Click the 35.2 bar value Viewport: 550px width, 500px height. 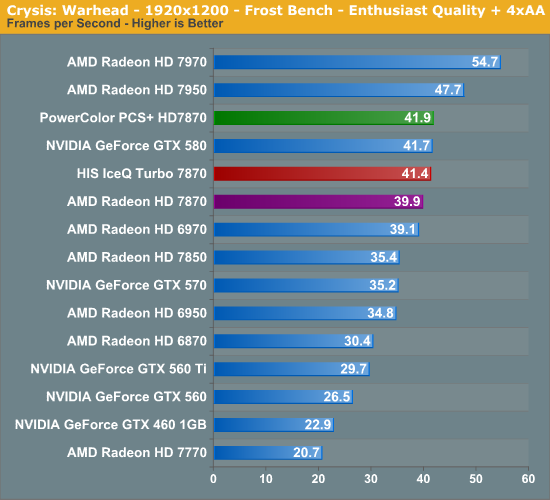coord(382,285)
